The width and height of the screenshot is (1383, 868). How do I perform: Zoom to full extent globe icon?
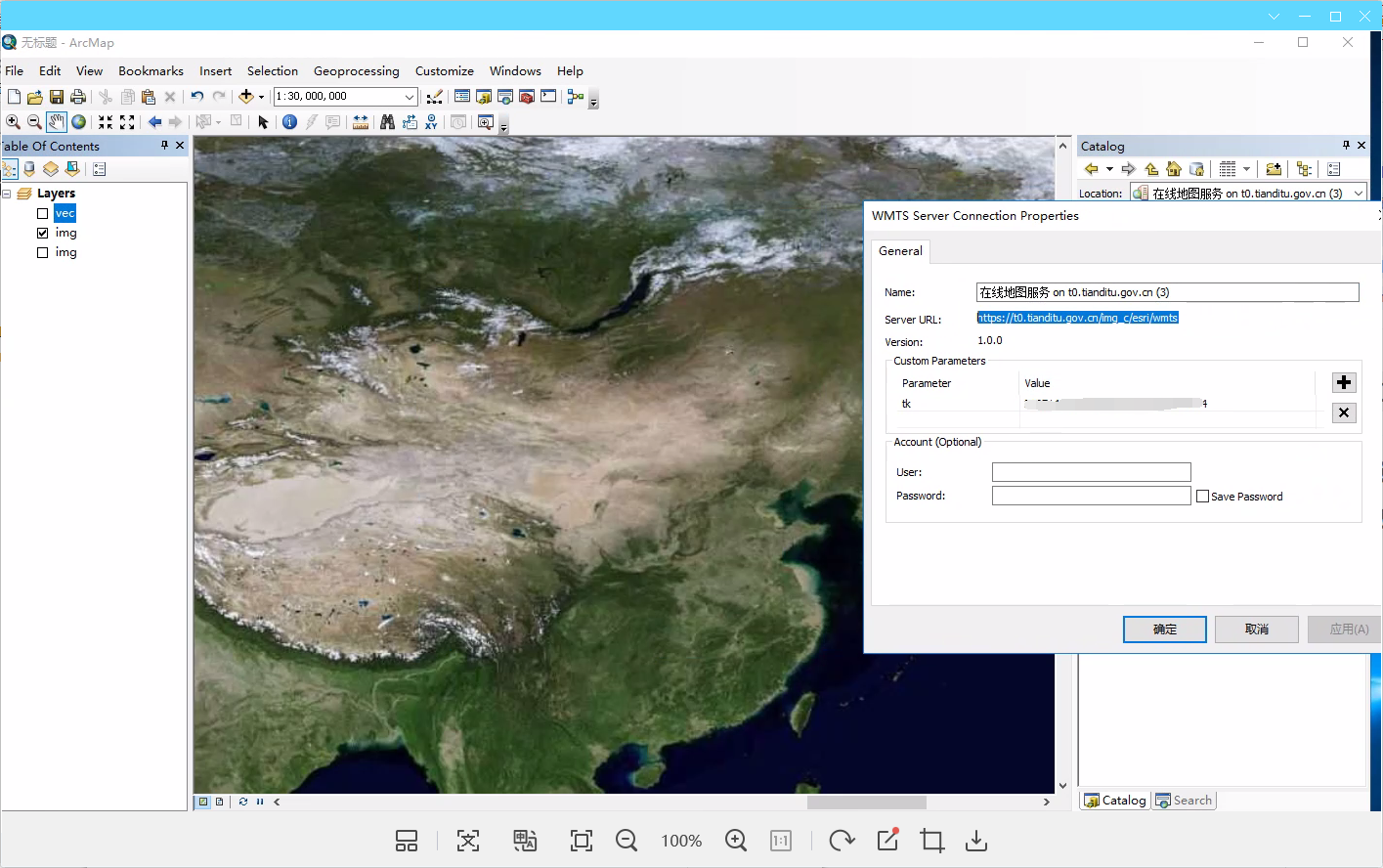pyautogui.click(x=78, y=122)
